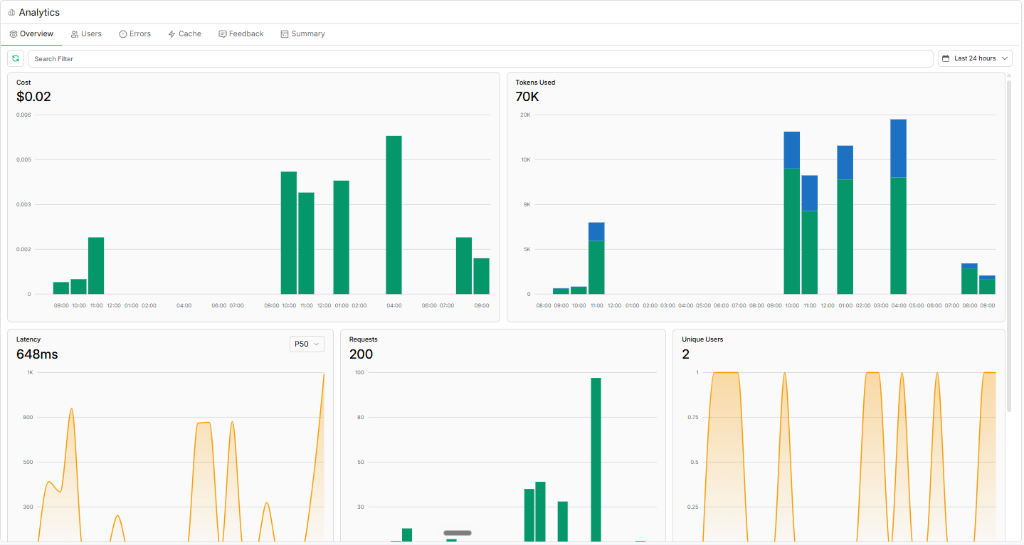Viewport: 1024px width, 545px height.
Task: Click the 648ms latency value
Action: tap(37, 354)
